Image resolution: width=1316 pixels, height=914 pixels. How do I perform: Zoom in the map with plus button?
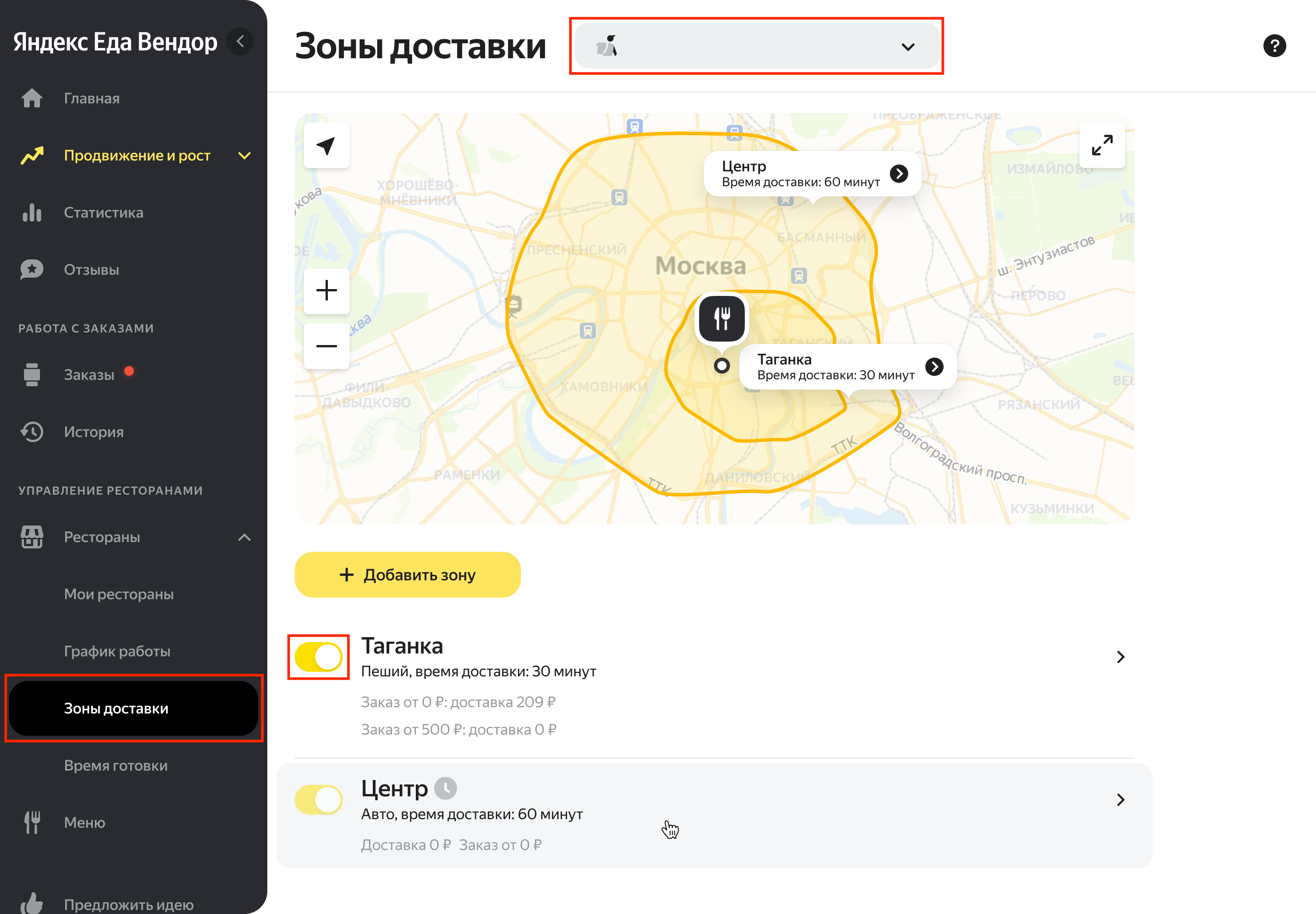click(x=326, y=290)
